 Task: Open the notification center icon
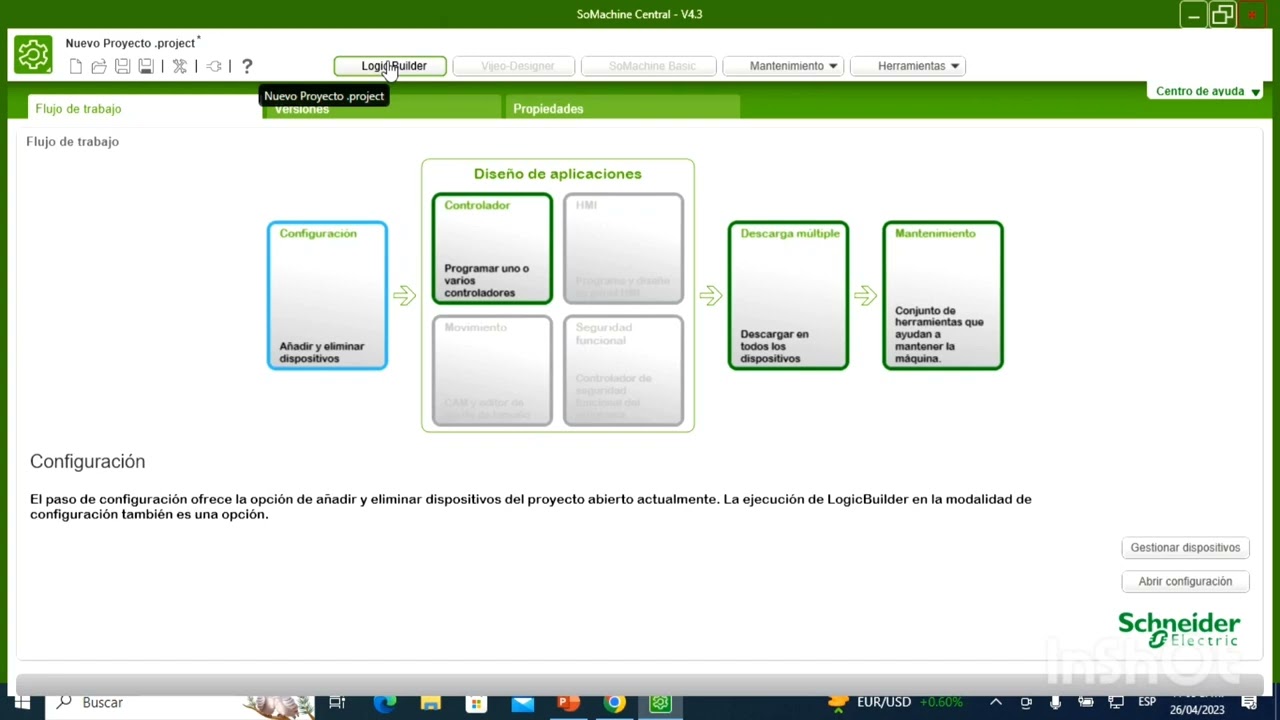(1249, 703)
